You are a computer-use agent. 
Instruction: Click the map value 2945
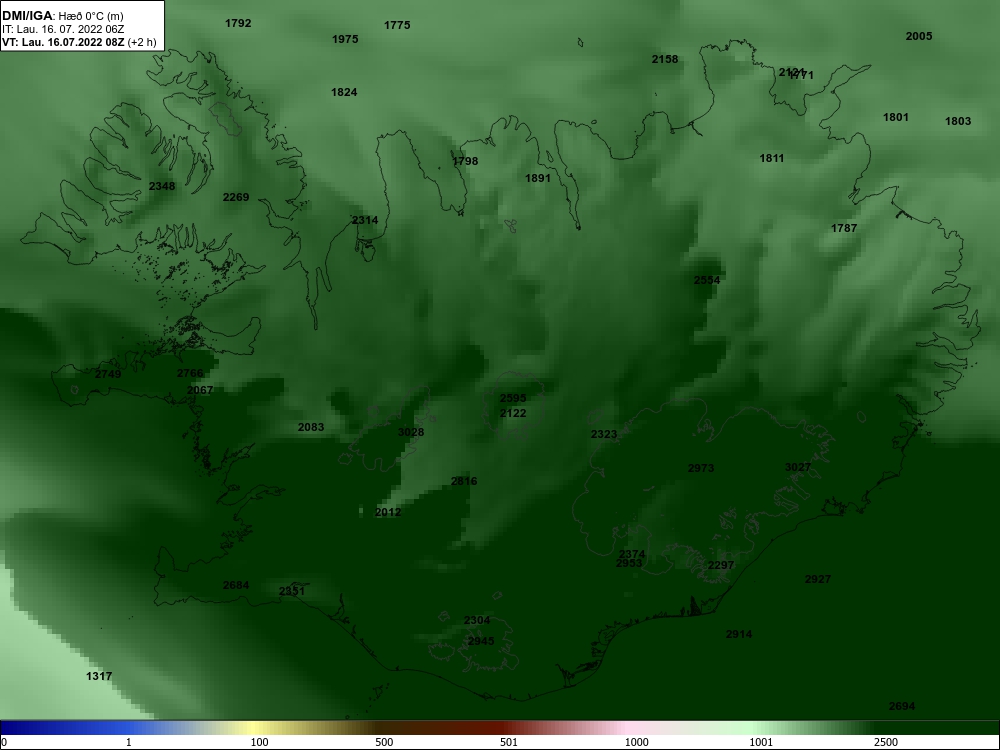click(481, 642)
